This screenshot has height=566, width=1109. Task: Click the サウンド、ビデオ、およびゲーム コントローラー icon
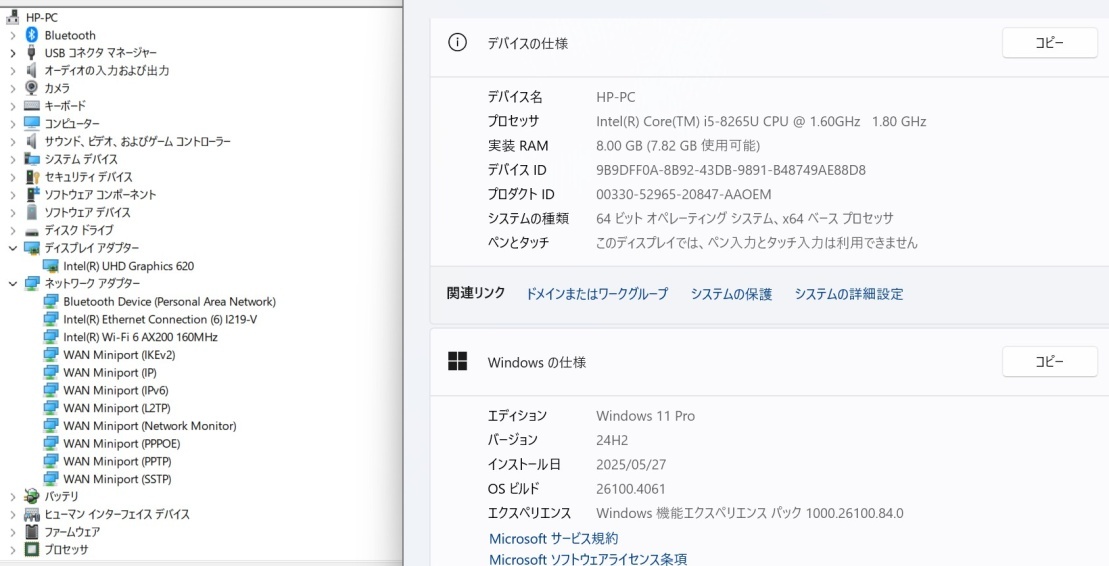[x=32, y=141]
